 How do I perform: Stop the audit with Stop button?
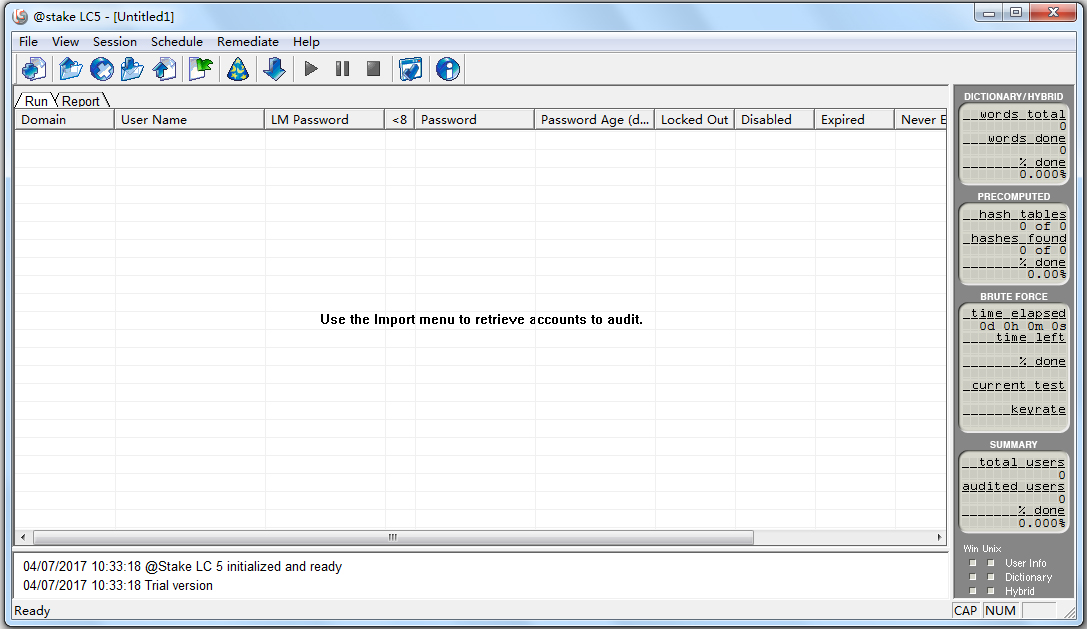(373, 69)
